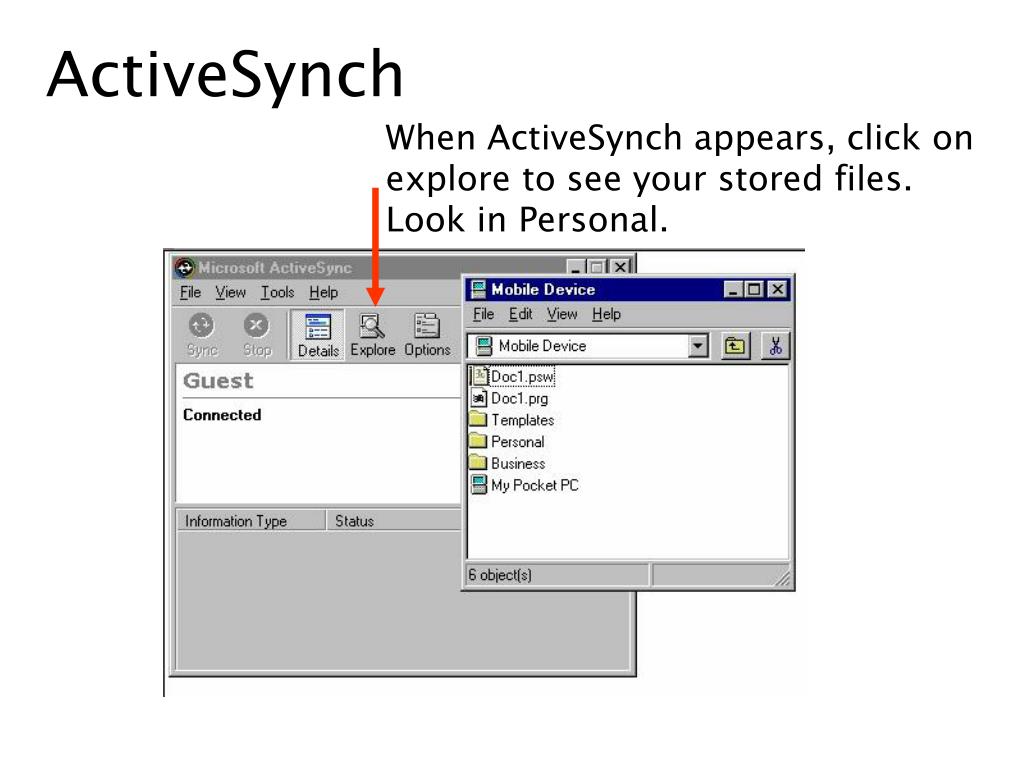Viewport: 1024px width, 768px height.
Task: Open the Options toolbar icon in ActiveSync
Action: point(427,335)
